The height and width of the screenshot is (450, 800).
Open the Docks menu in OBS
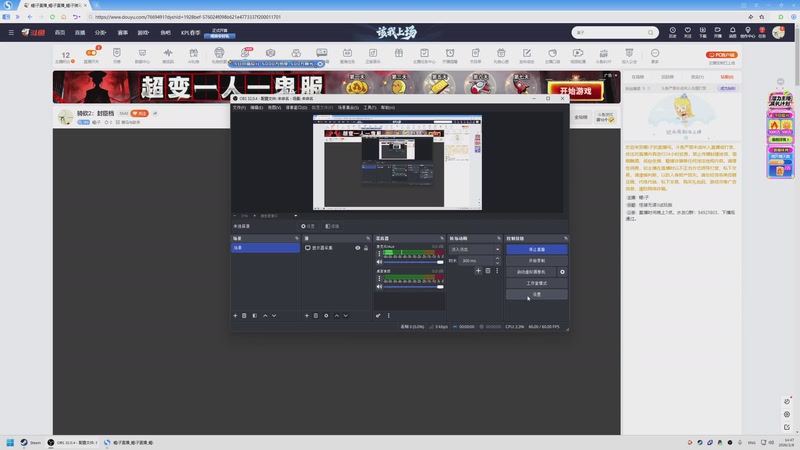pos(296,108)
